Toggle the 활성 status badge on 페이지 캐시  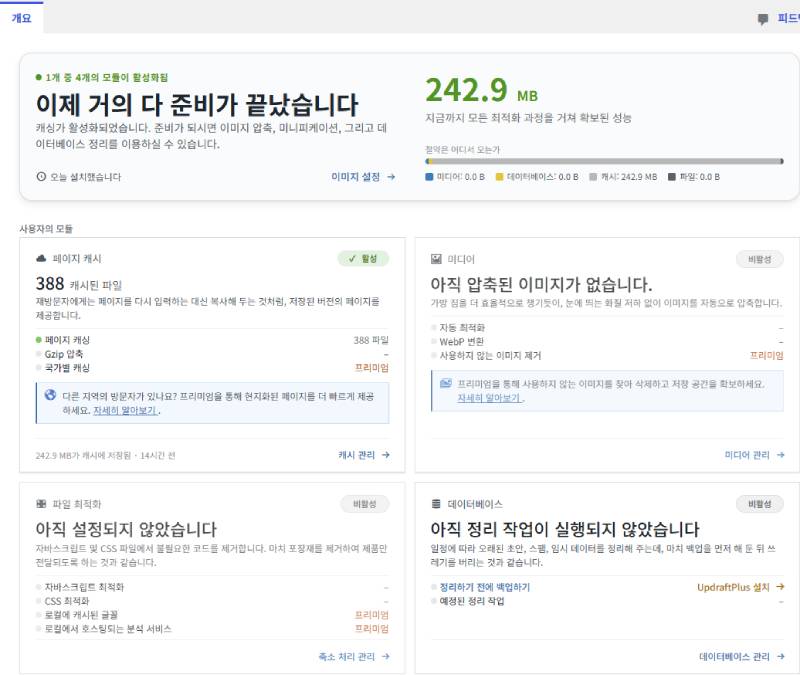click(x=363, y=259)
